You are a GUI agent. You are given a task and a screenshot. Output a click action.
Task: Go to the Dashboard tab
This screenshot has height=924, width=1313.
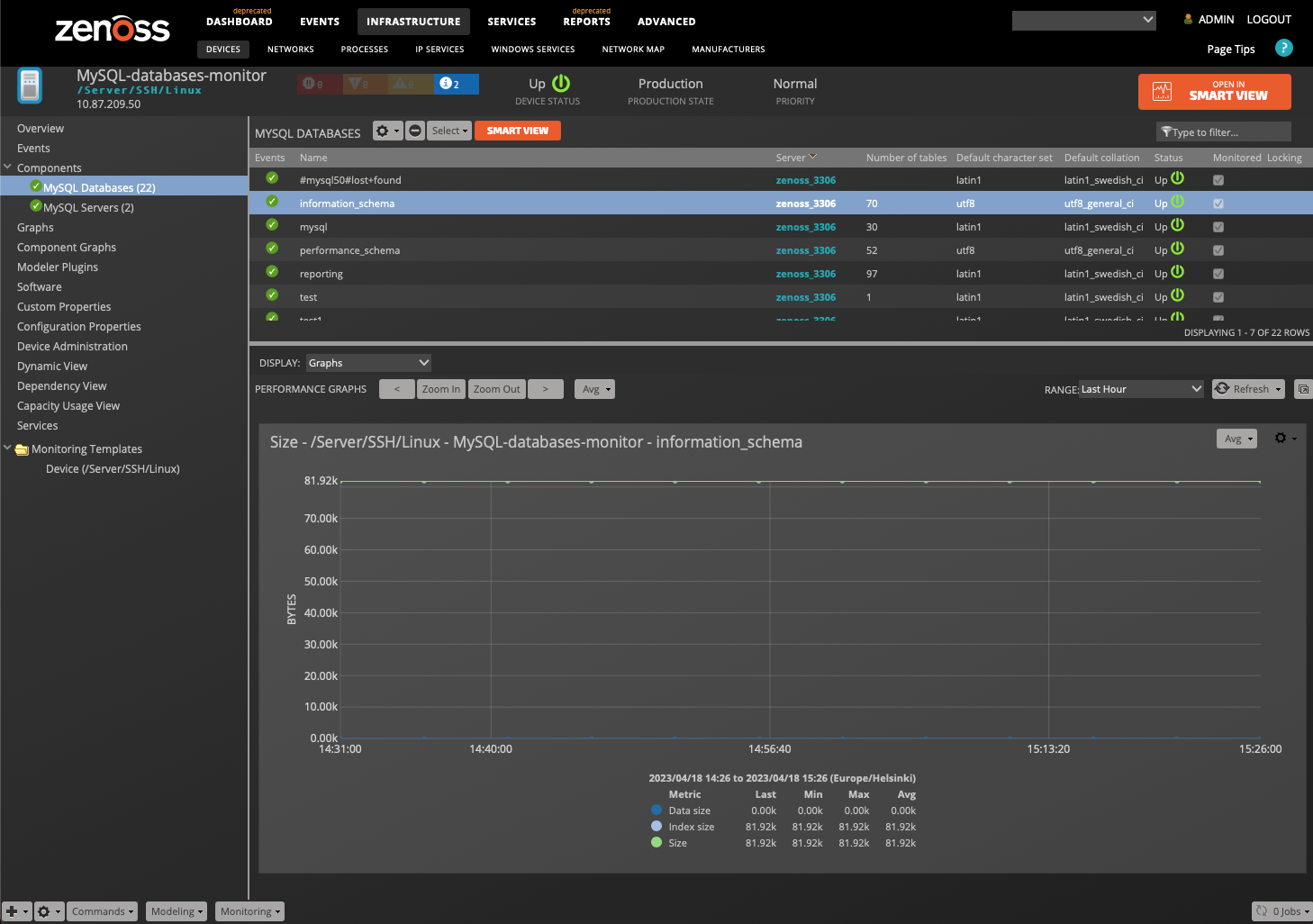[x=240, y=22]
